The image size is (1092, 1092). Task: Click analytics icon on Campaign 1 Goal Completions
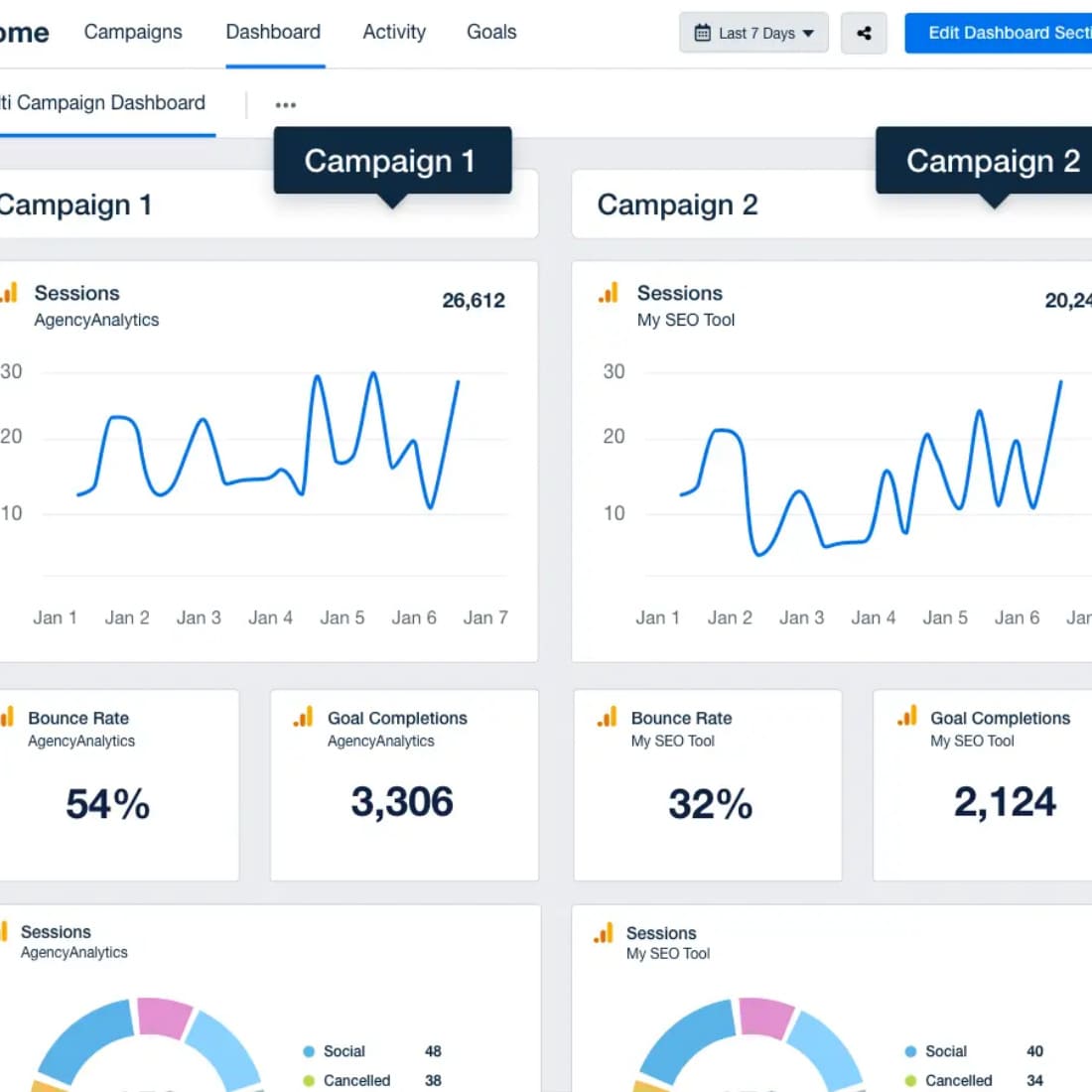coord(303,717)
